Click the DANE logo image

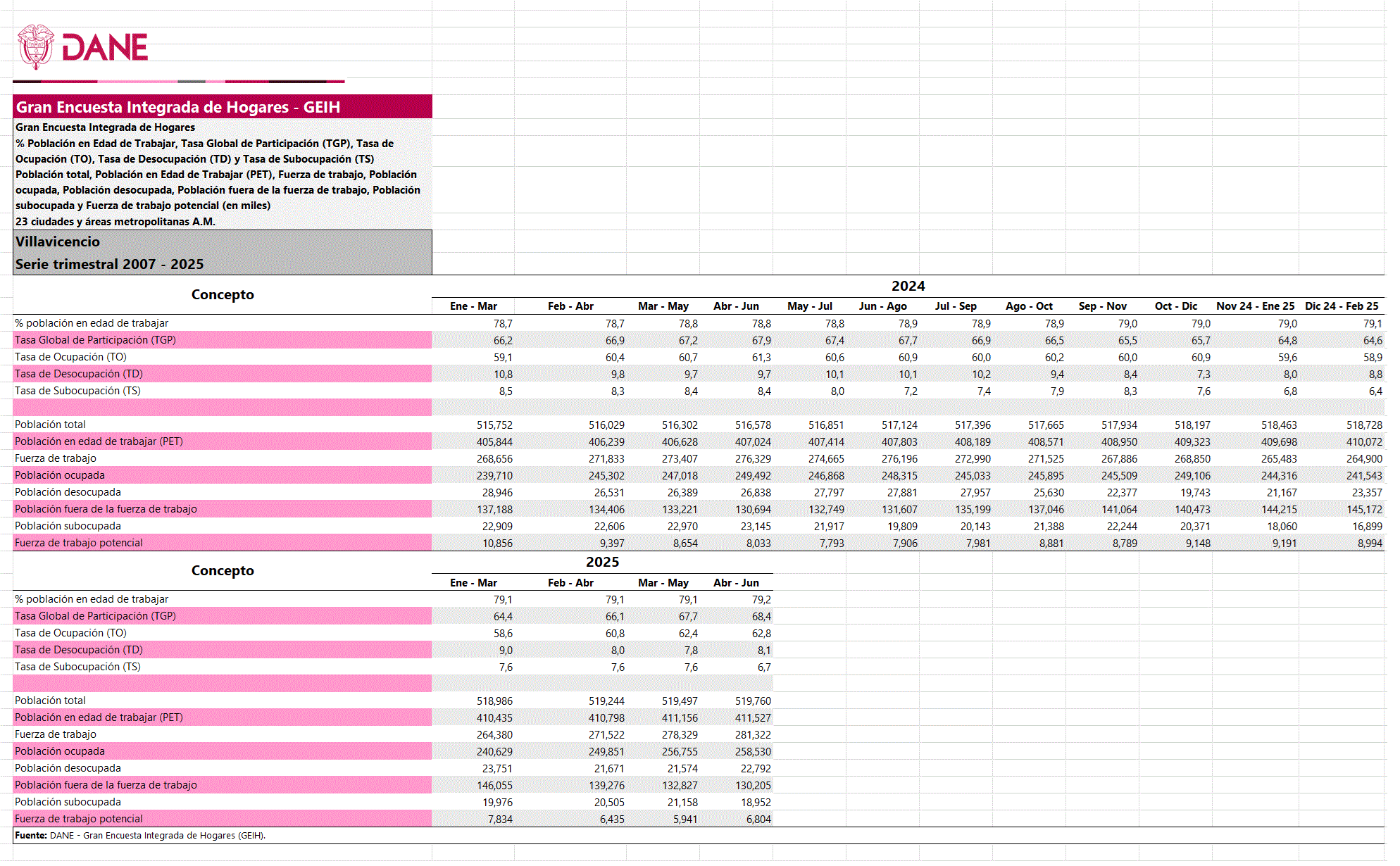[82, 47]
